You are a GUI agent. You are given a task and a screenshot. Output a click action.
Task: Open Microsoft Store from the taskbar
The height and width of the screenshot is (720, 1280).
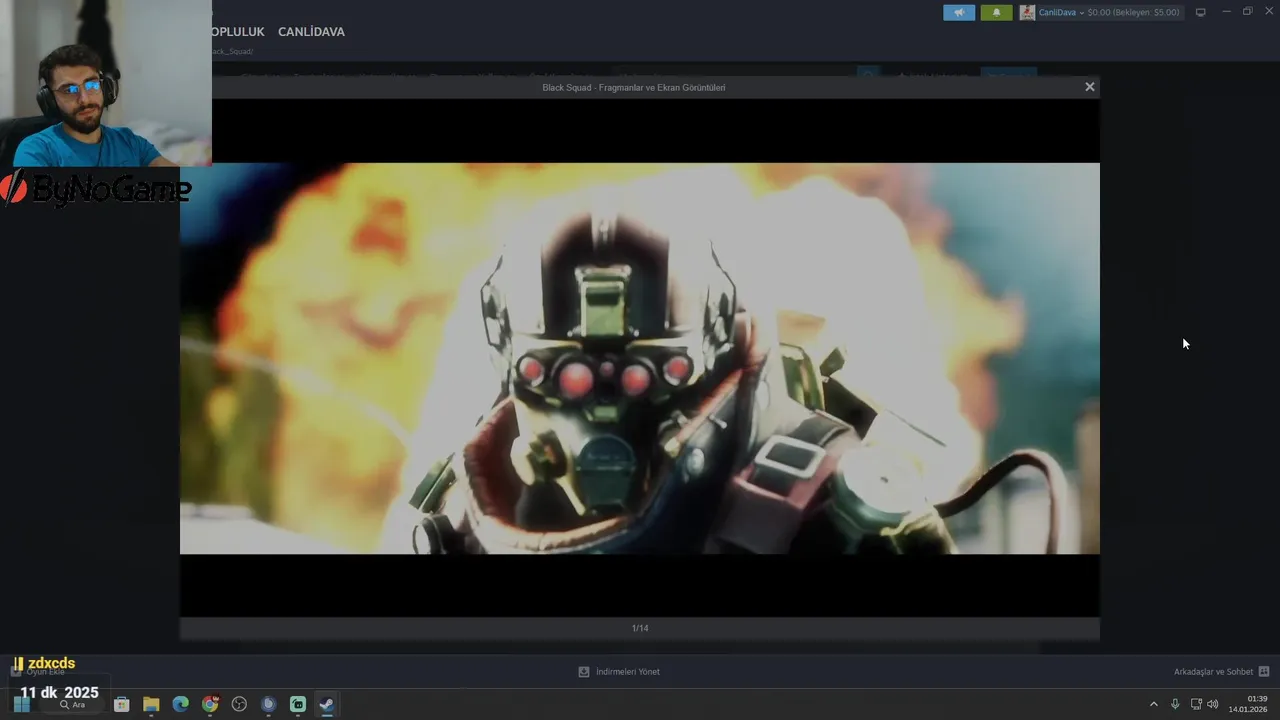[x=121, y=704]
